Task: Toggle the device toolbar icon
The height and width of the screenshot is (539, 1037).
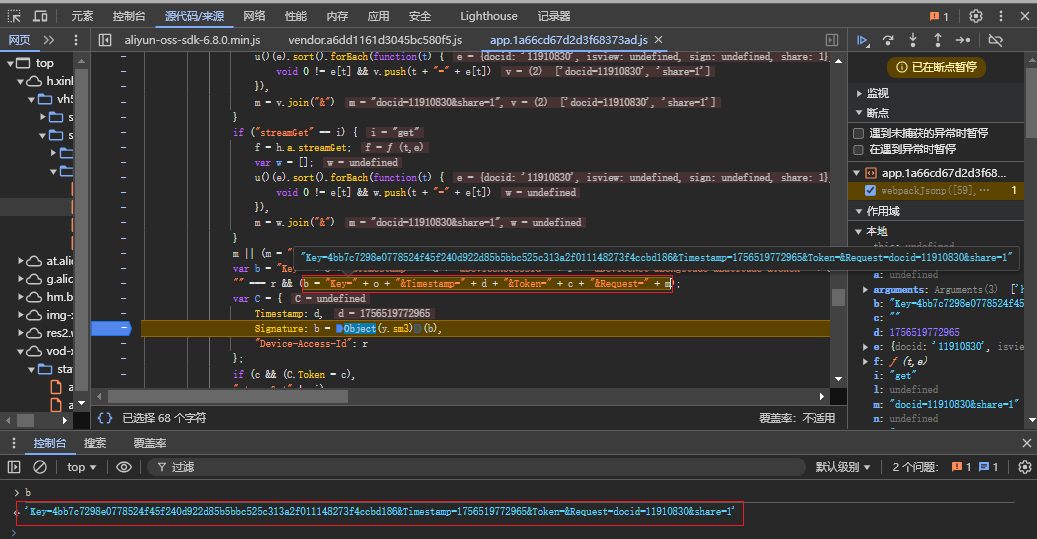Action: point(40,16)
